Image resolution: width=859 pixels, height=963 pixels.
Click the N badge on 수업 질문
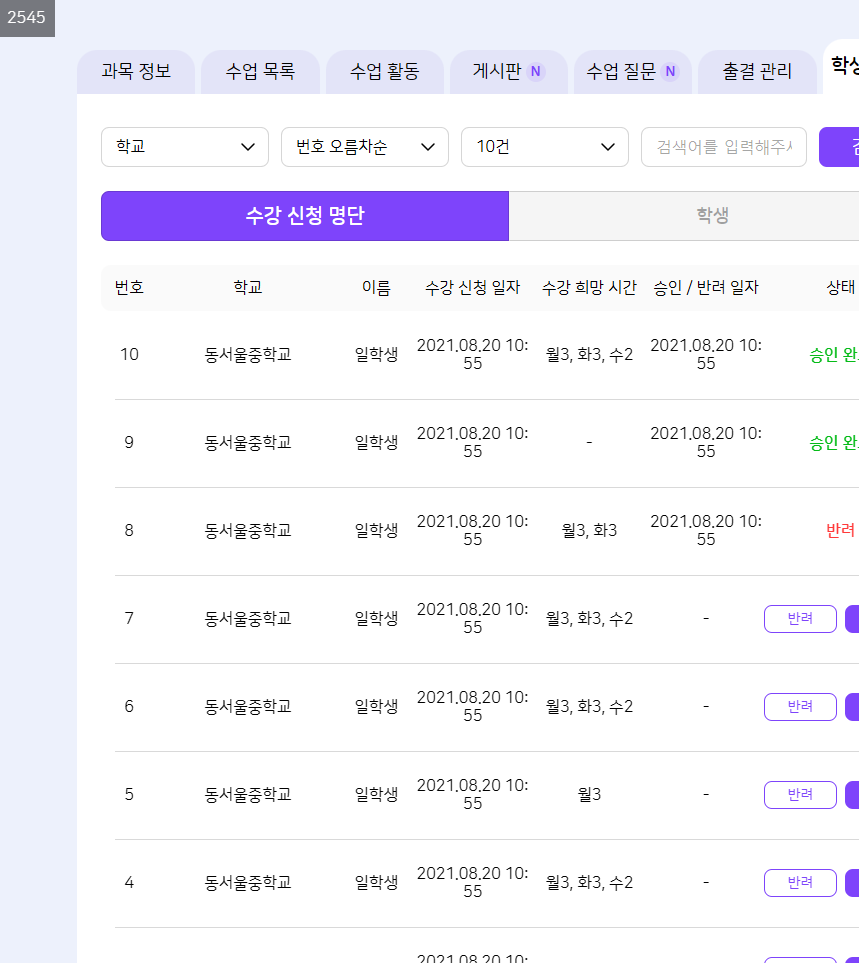(670, 72)
